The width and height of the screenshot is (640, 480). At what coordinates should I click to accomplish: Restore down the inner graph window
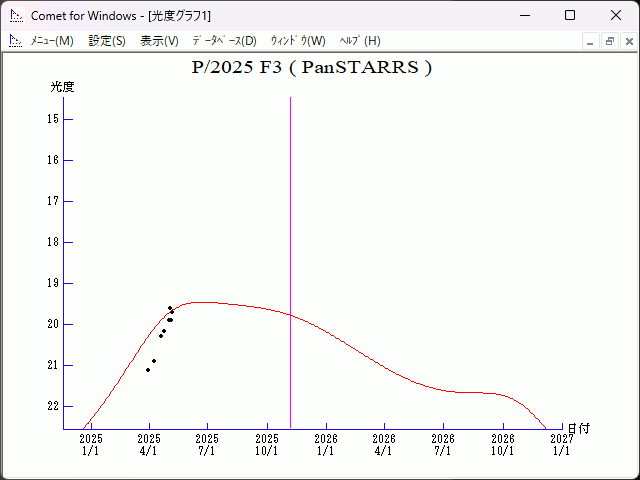609,41
